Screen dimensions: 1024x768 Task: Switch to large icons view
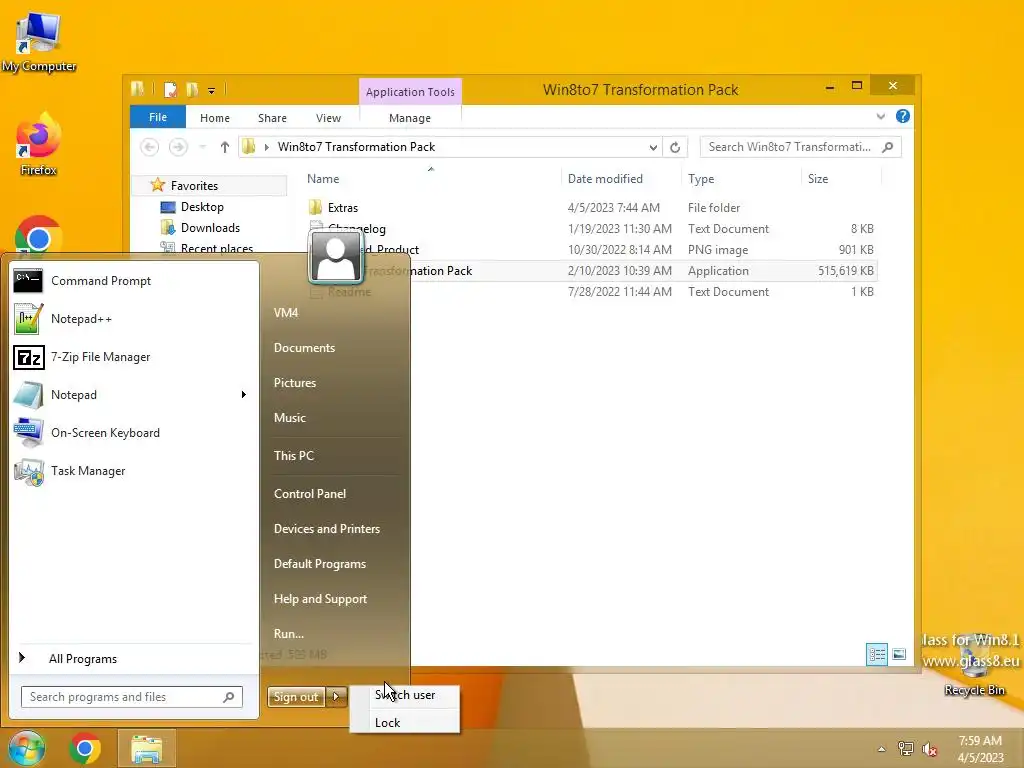pos(899,654)
